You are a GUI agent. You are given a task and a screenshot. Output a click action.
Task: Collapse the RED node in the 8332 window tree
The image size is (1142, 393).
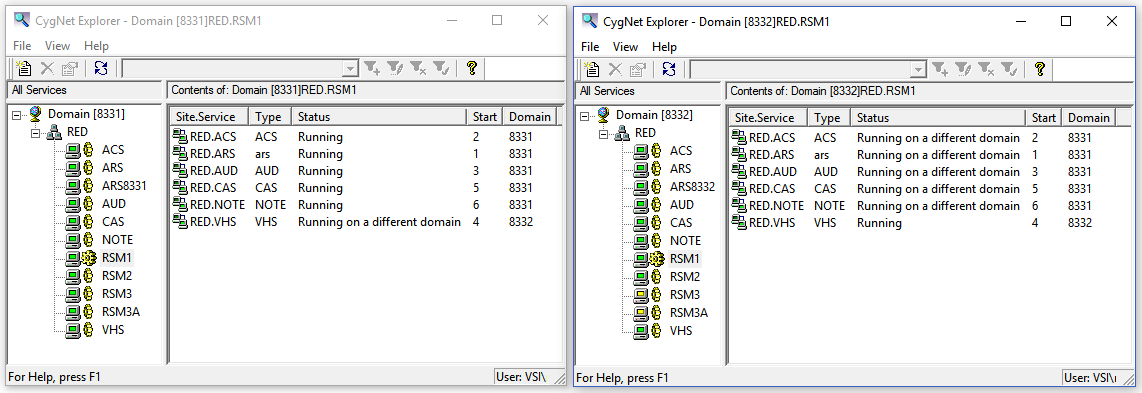(604, 133)
